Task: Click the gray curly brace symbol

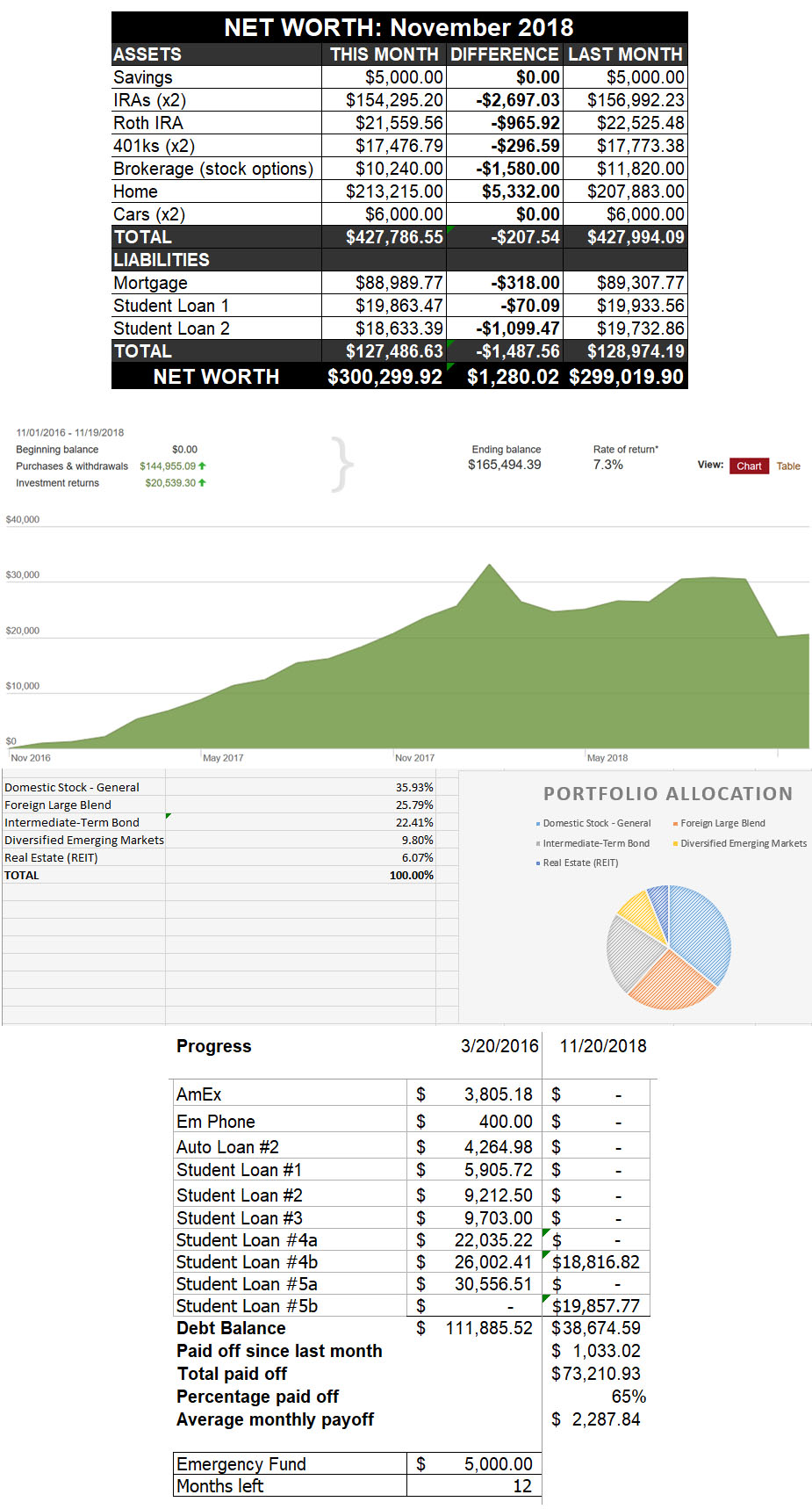Action: [x=343, y=464]
